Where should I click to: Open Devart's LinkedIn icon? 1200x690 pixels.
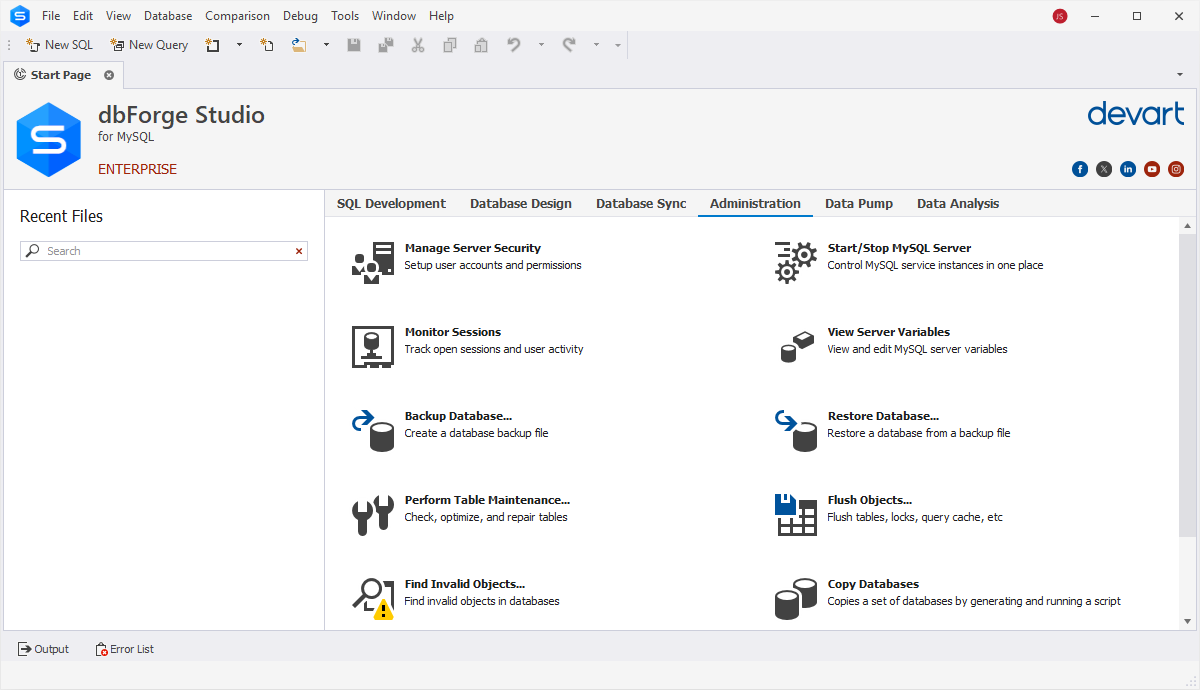pos(1128,169)
